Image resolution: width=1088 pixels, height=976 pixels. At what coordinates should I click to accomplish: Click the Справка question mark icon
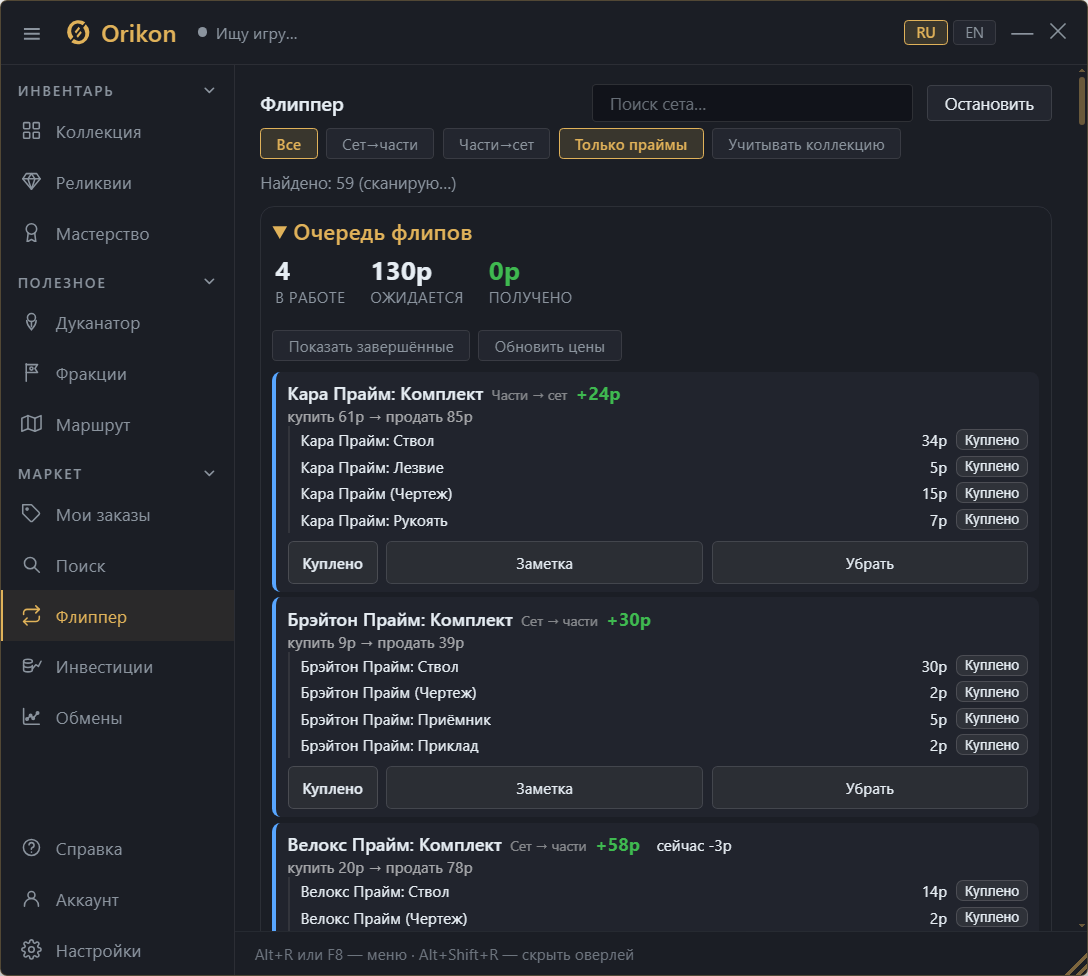(x=31, y=848)
